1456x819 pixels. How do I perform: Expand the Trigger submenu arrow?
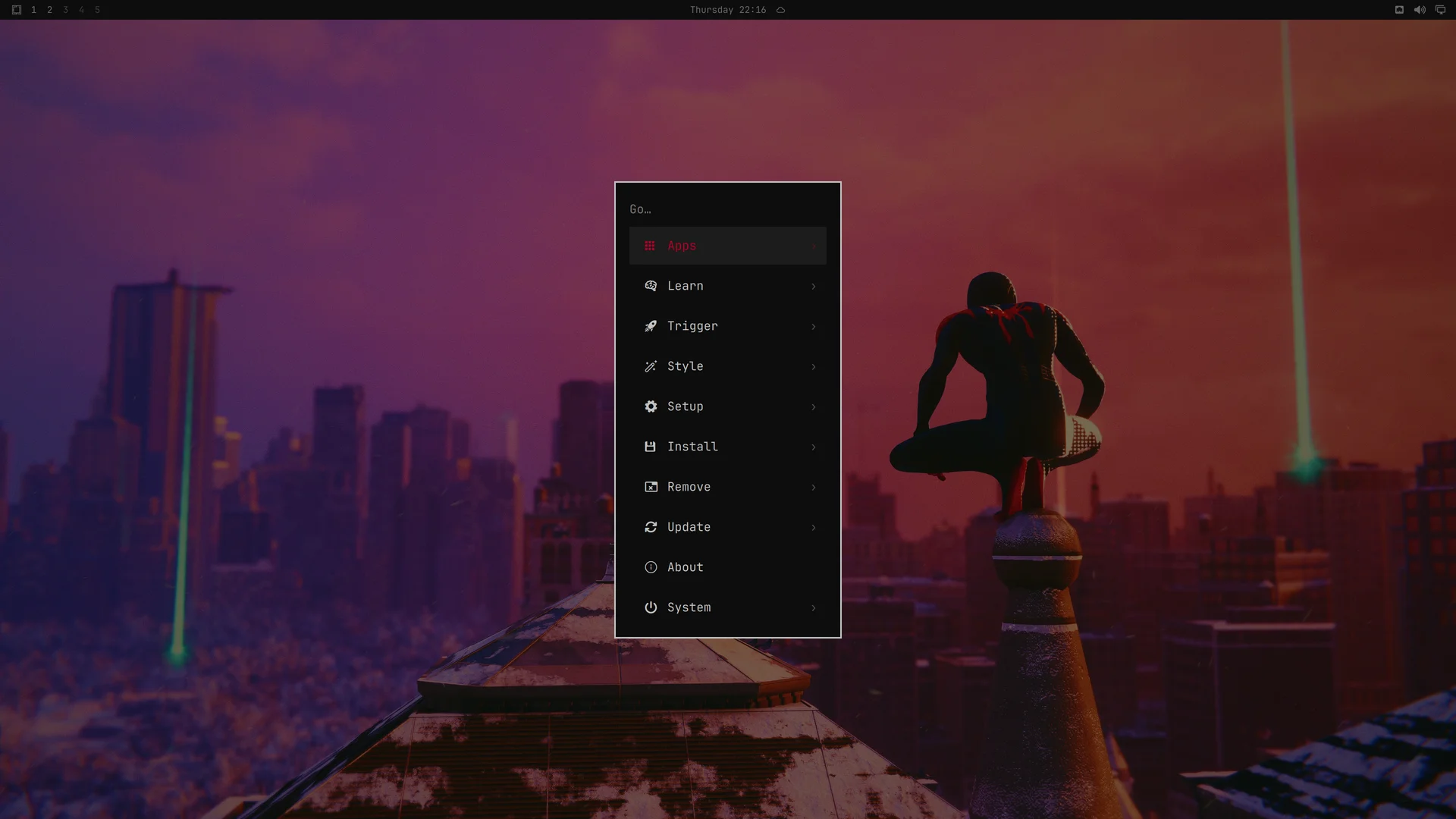pyautogui.click(x=814, y=326)
